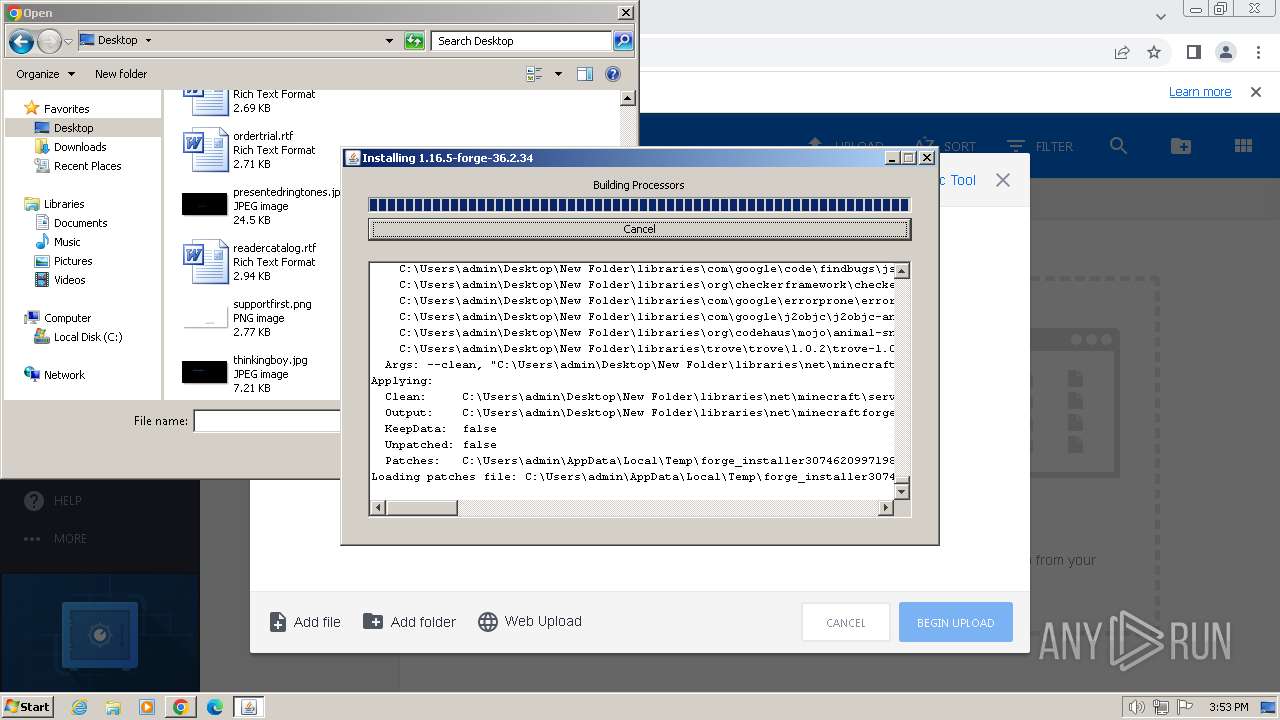Change view icon in Open dialog

click(x=534, y=74)
